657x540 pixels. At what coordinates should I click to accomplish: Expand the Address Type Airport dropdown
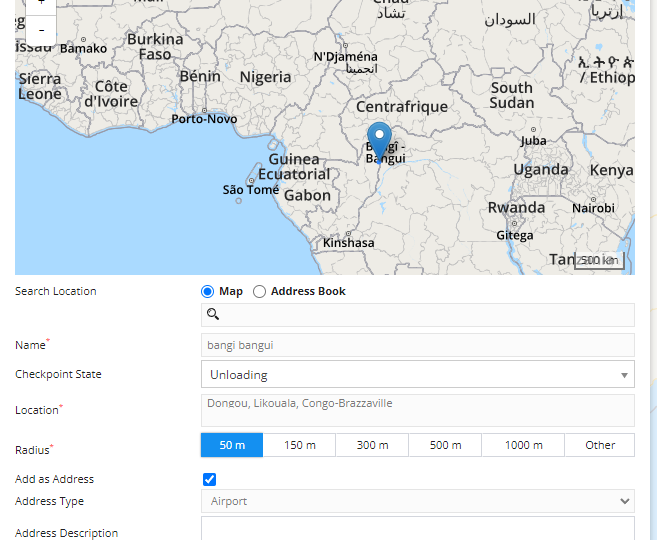coord(417,501)
